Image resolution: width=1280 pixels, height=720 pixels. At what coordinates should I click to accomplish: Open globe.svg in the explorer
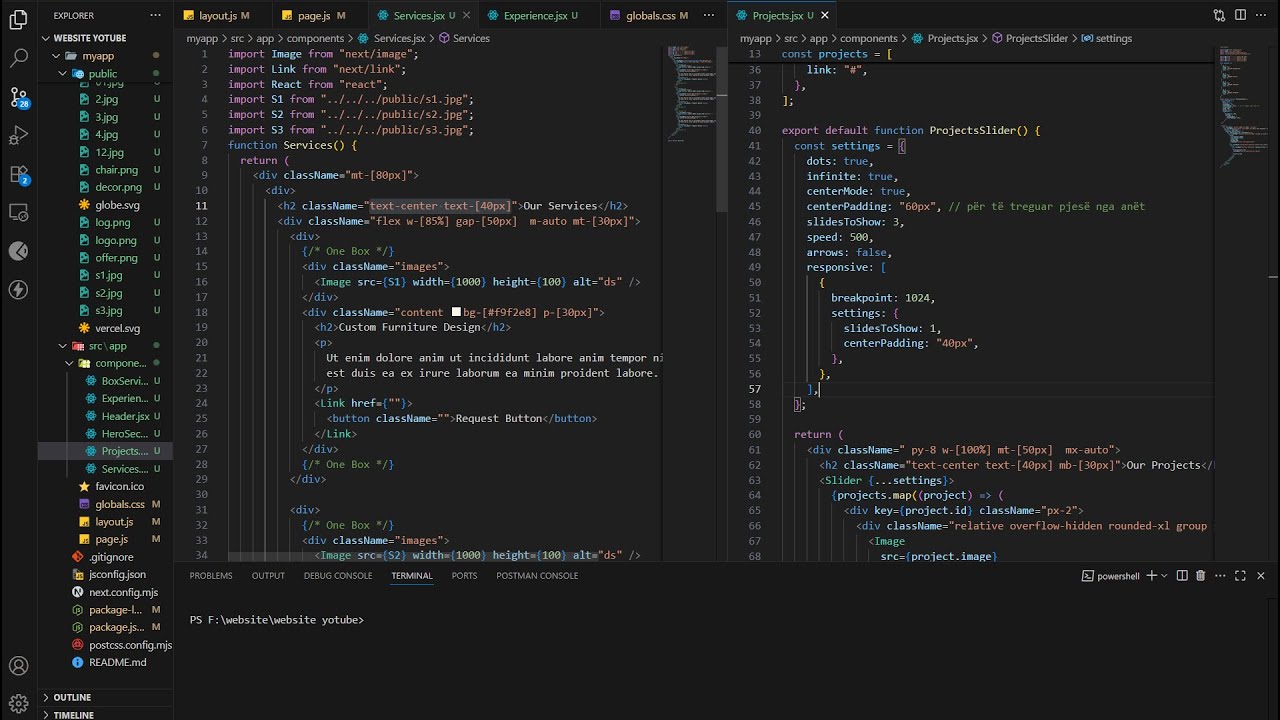[117, 205]
